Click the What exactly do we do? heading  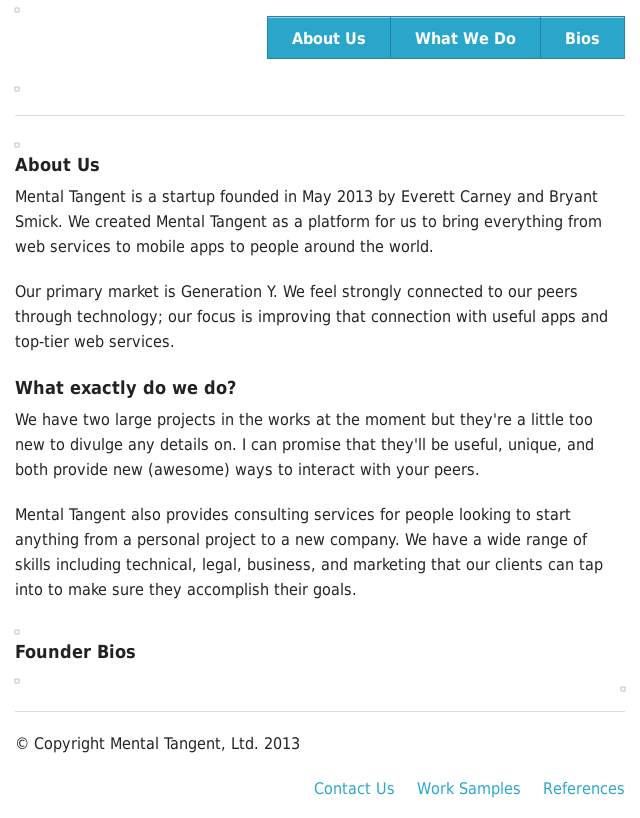click(125, 388)
